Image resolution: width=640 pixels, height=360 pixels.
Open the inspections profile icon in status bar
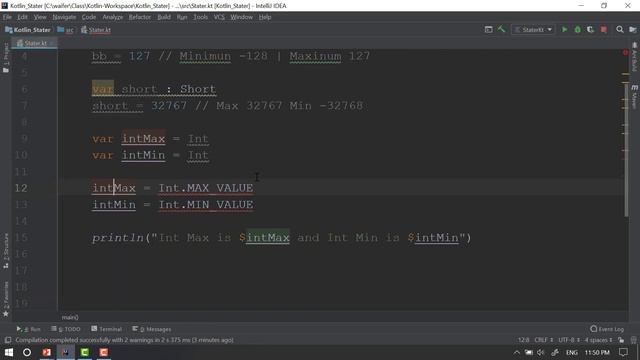(633, 340)
